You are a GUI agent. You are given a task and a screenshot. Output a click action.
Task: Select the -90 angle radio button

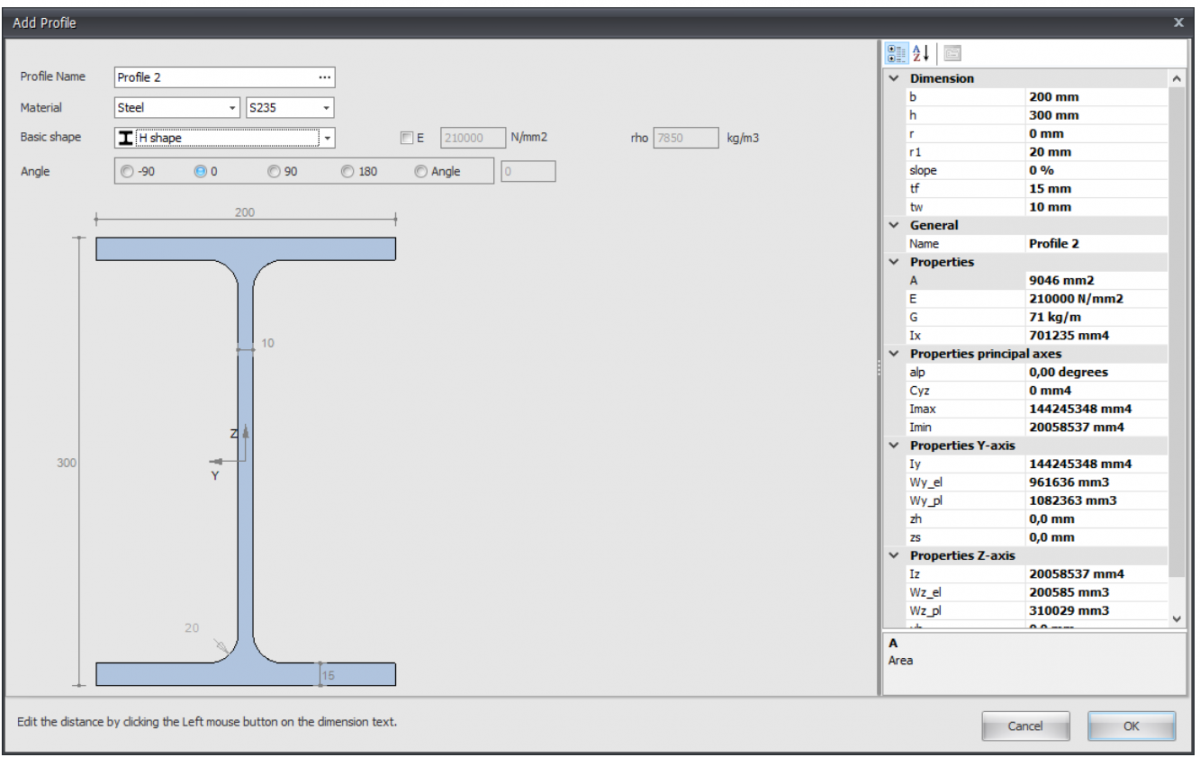[x=126, y=171]
